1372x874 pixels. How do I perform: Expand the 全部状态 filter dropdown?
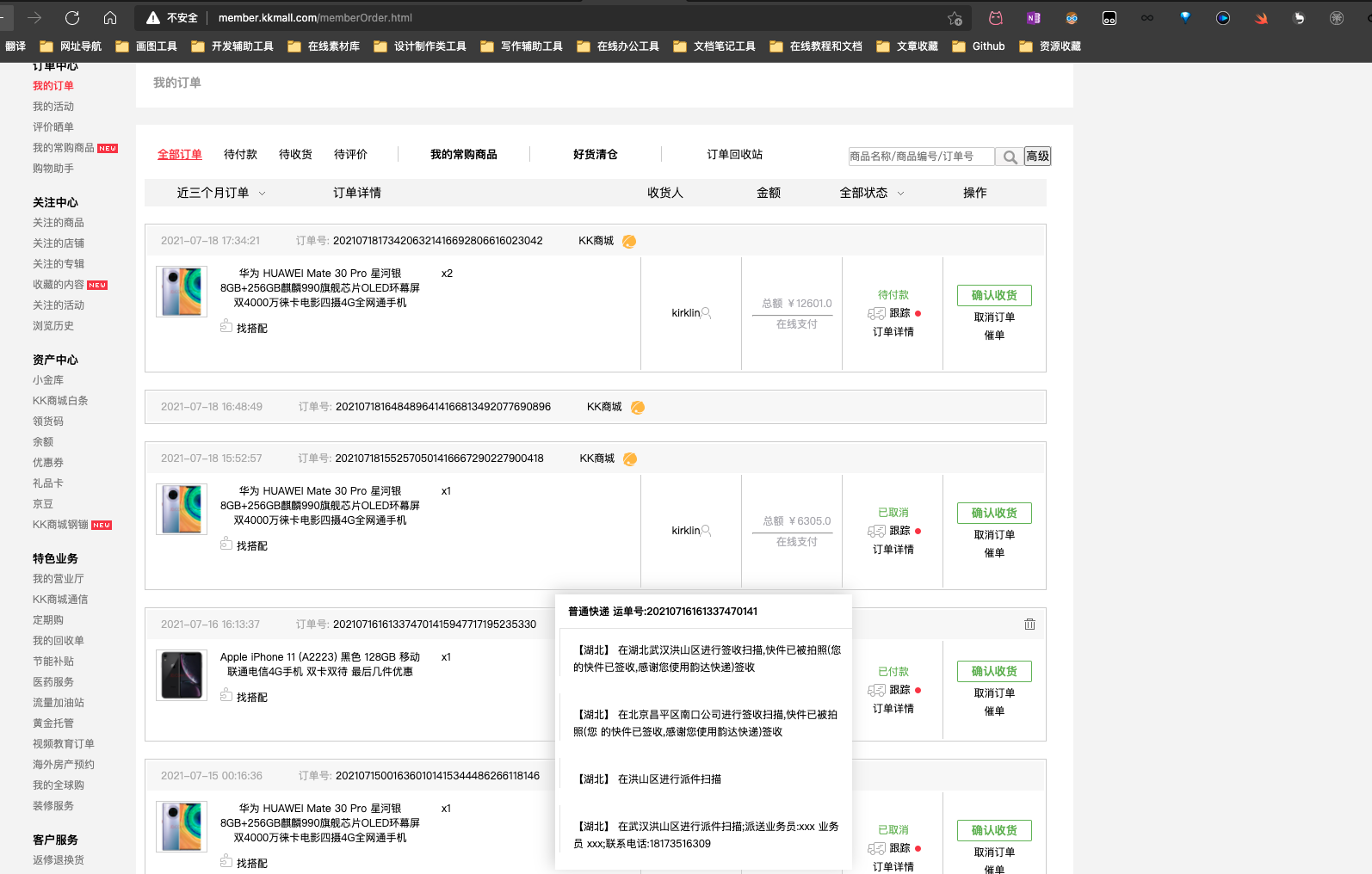(872, 193)
